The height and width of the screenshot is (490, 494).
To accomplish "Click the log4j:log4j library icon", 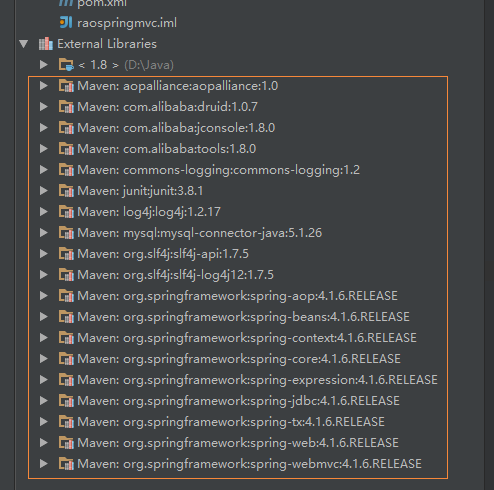I will [66, 212].
